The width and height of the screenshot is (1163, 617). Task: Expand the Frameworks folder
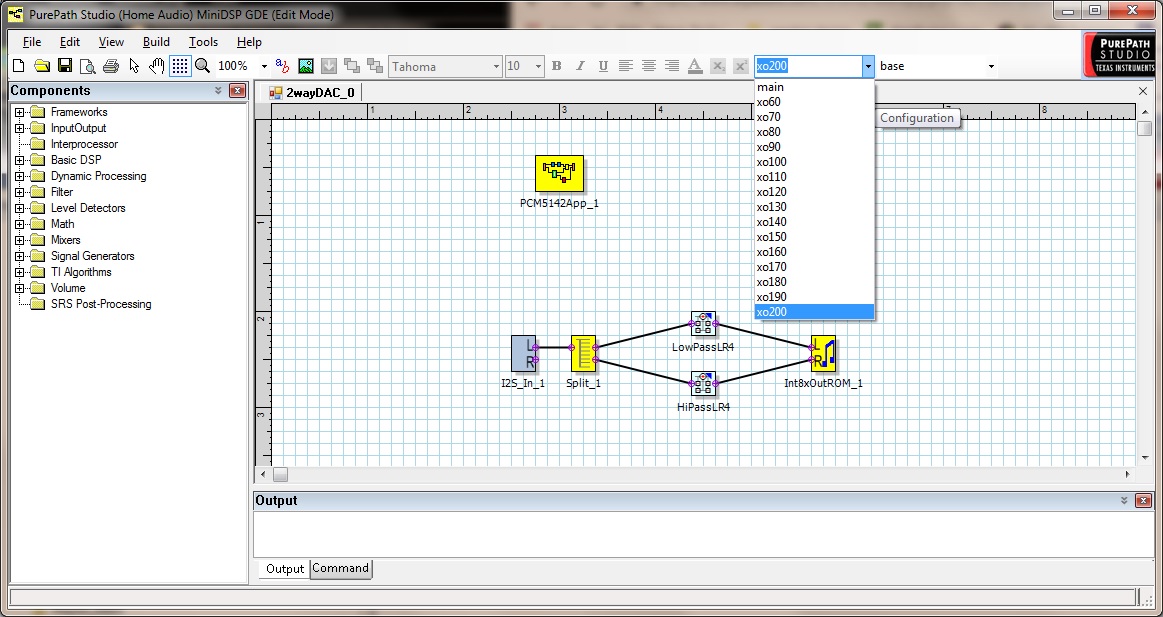[x=19, y=112]
